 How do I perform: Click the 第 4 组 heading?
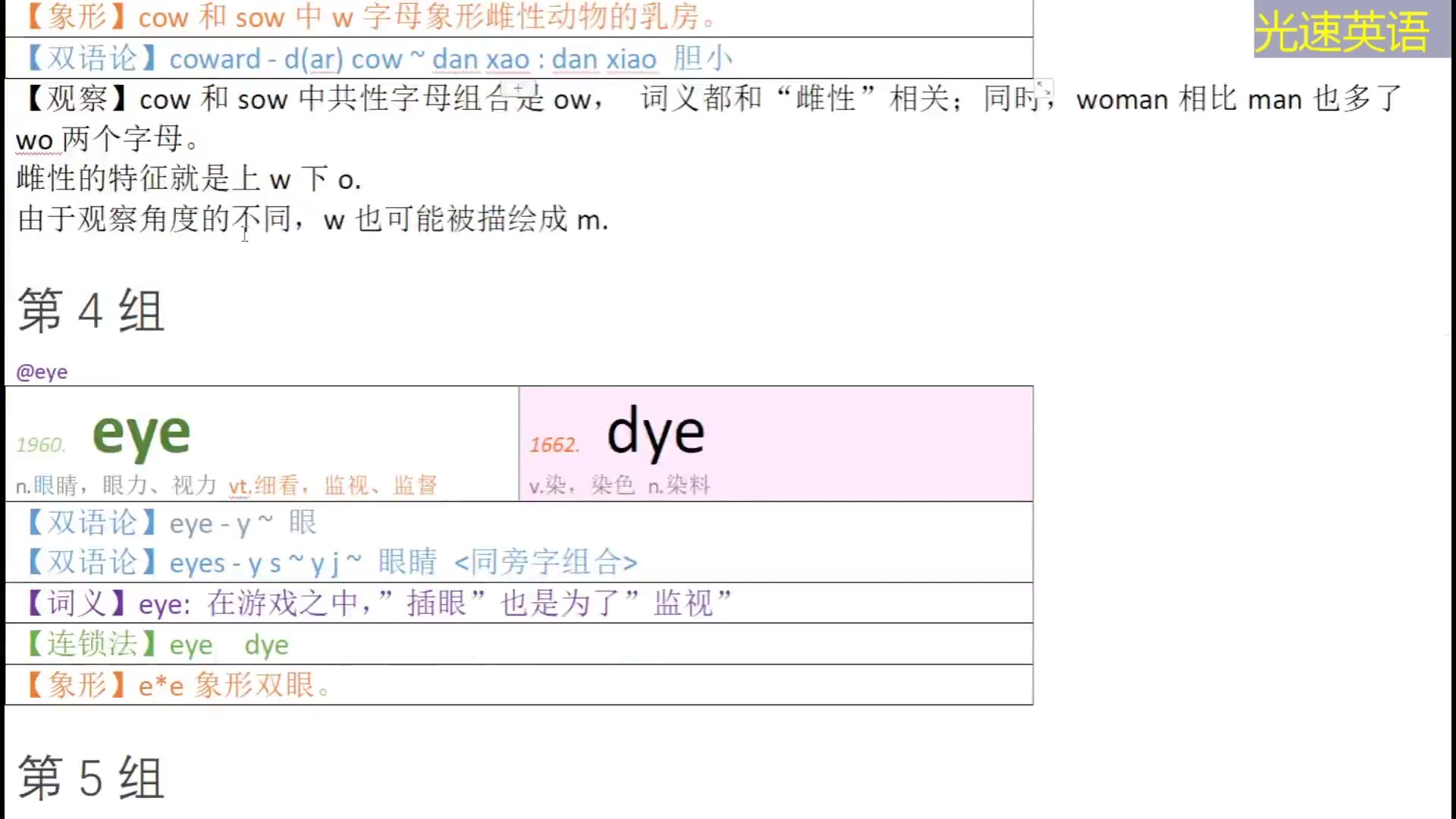[91, 311]
